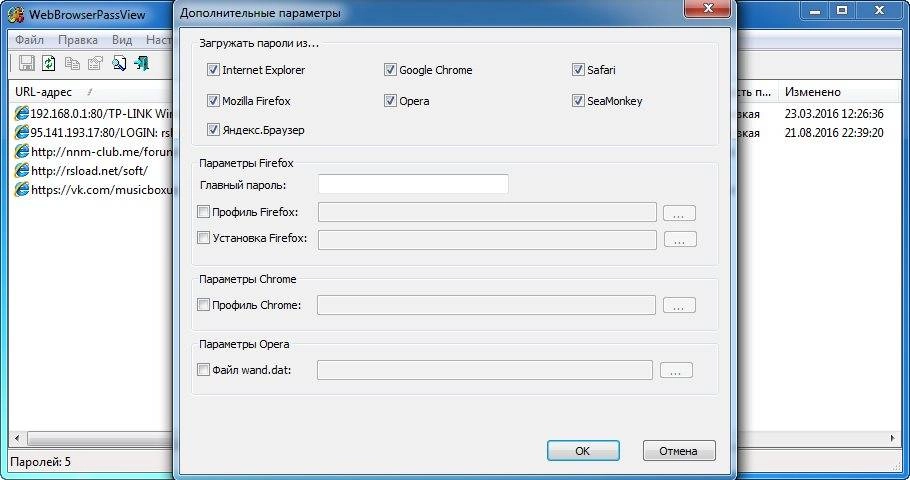This screenshot has width=910, height=480.
Task: Click OK button in dialog
Action: (583, 450)
